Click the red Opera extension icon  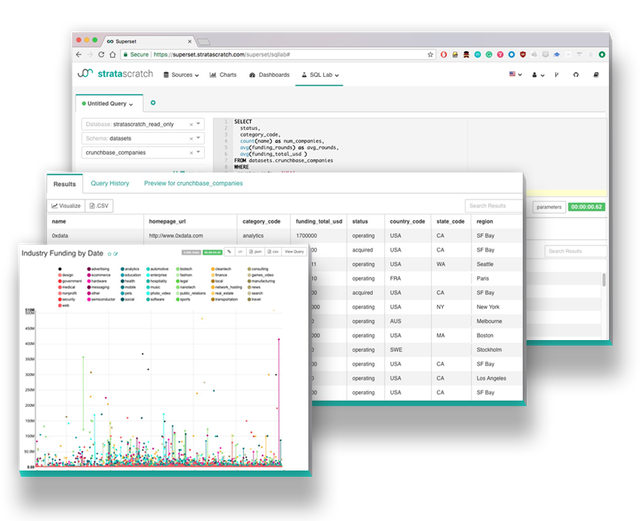click(x=444, y=54)
